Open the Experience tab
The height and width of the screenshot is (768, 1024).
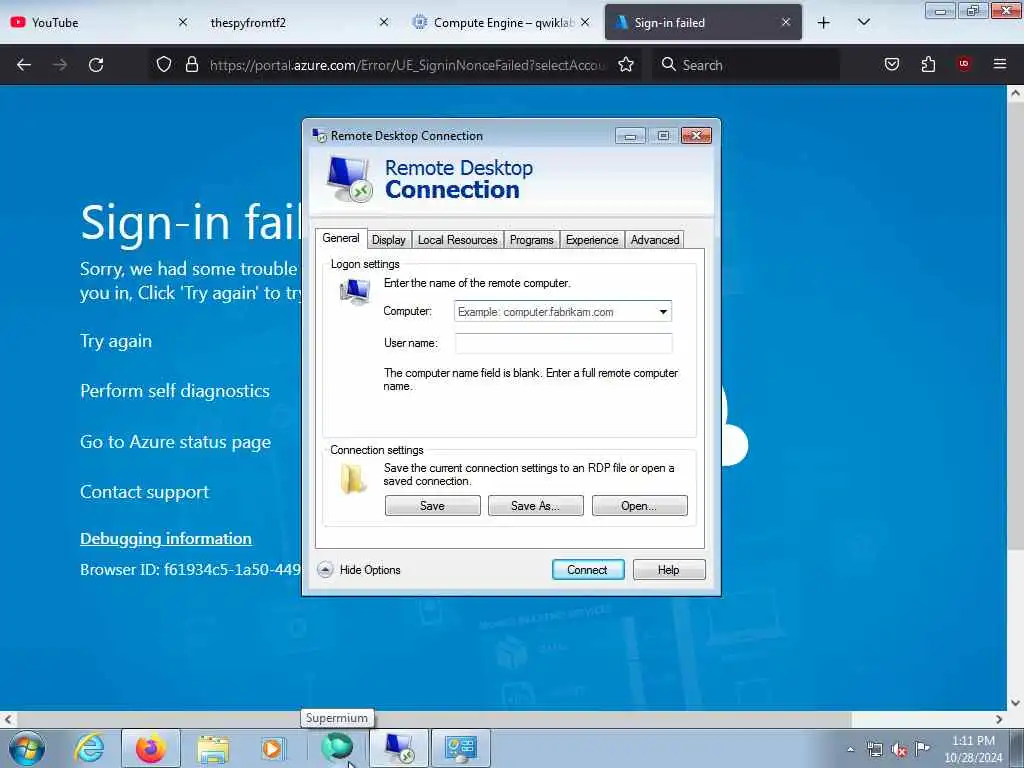592,240
